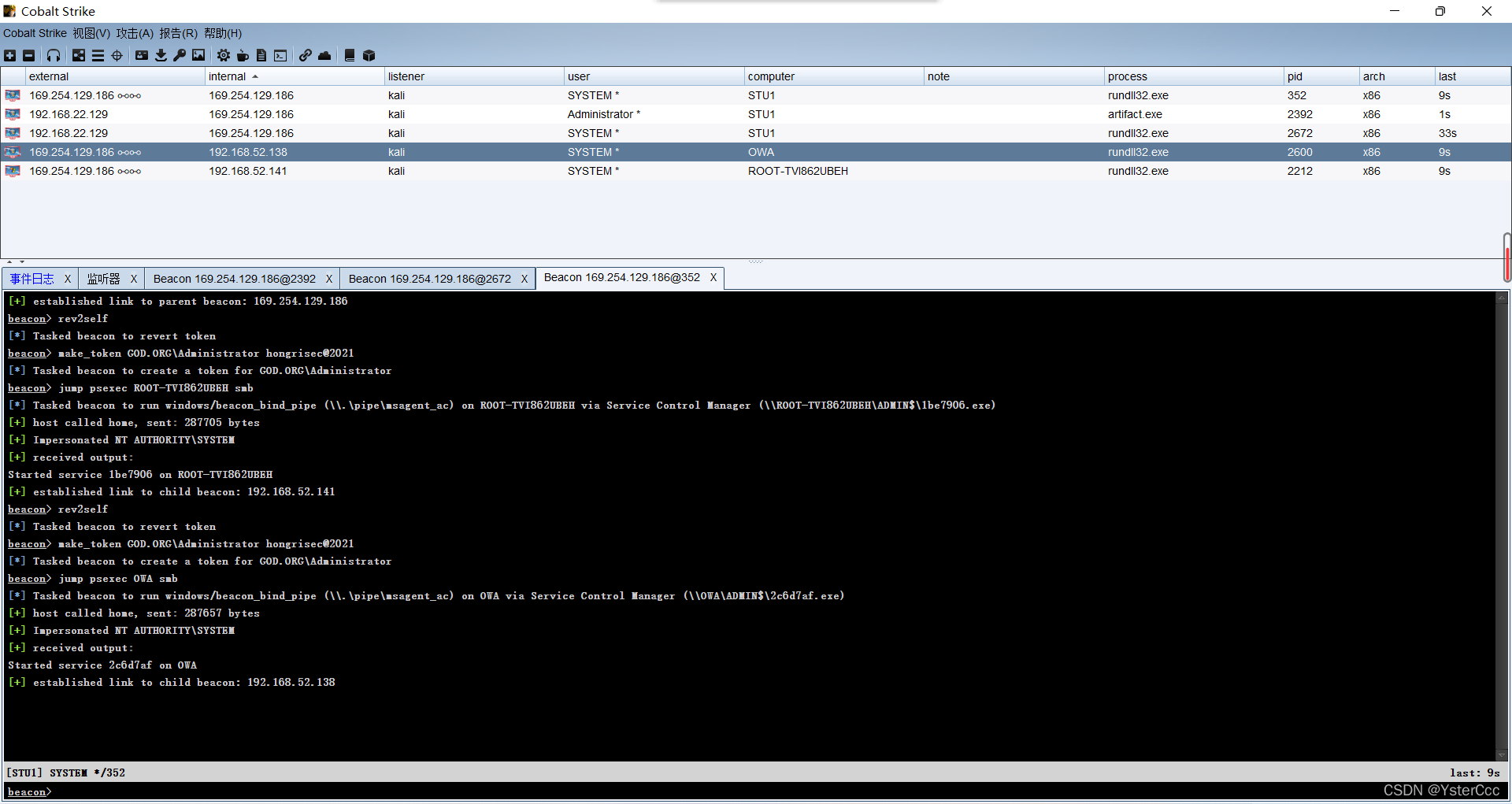The height and width of the screenshot is (804, 1512).
Task: Sort sessions by the internal column header
Action: 295,76
